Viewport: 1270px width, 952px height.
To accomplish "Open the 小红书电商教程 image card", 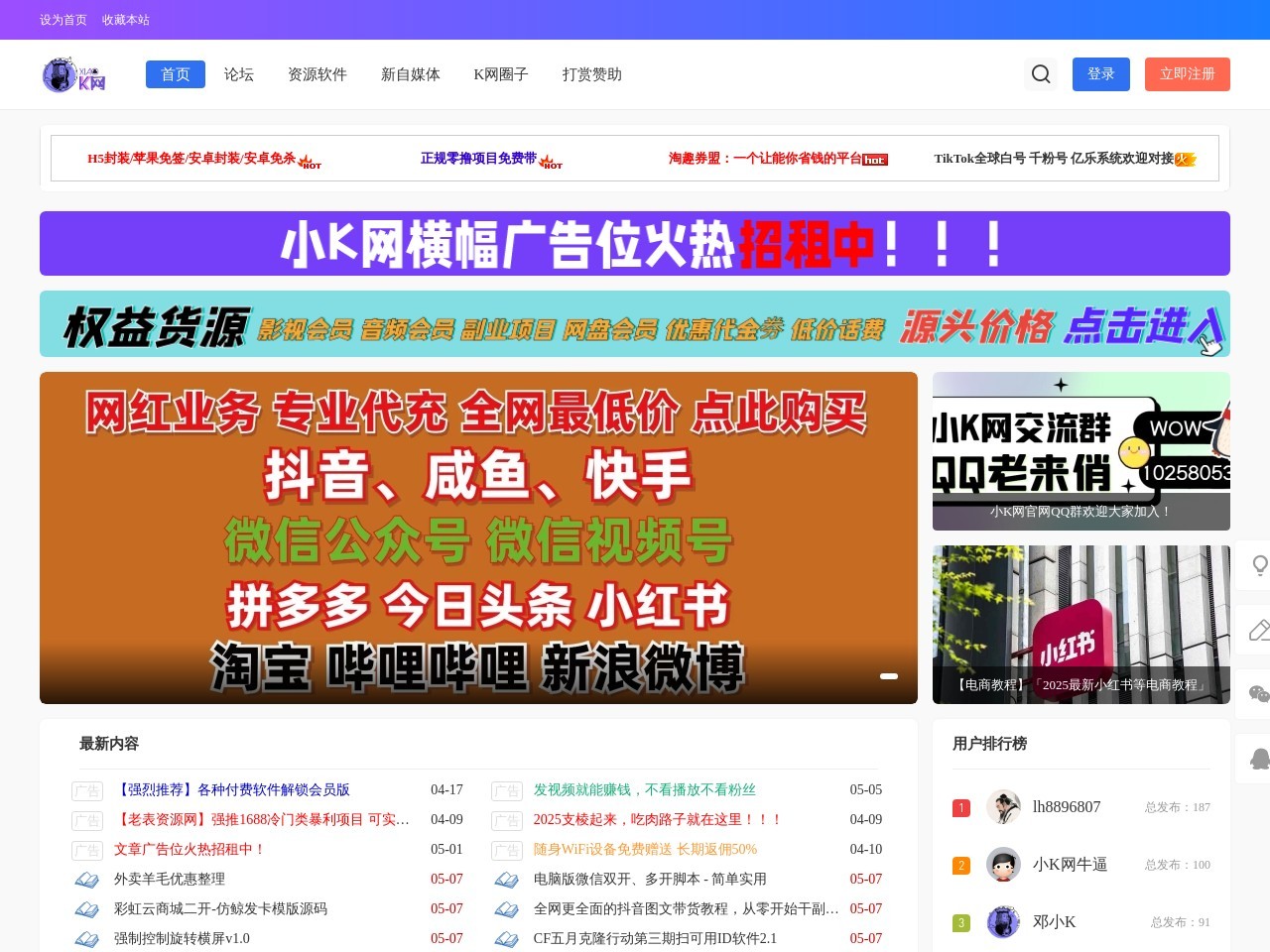I will point(1081,625).
